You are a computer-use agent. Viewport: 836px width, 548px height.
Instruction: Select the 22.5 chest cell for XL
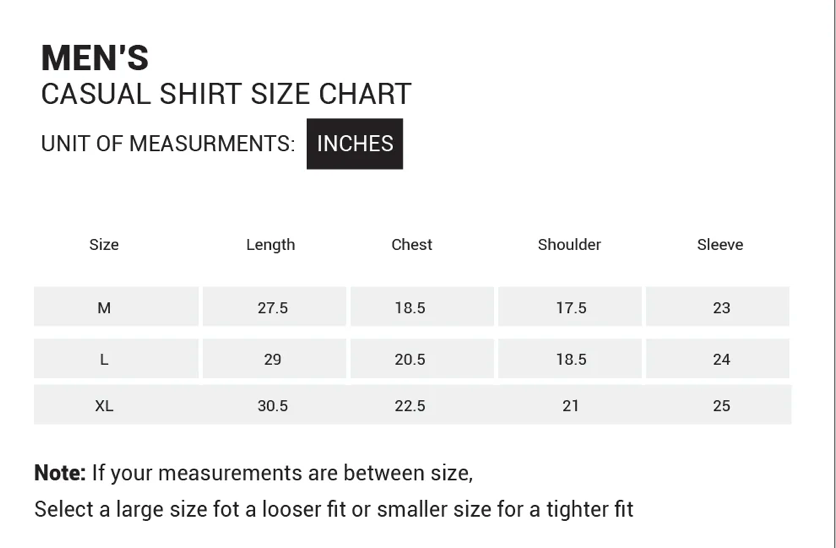point(410,406)
